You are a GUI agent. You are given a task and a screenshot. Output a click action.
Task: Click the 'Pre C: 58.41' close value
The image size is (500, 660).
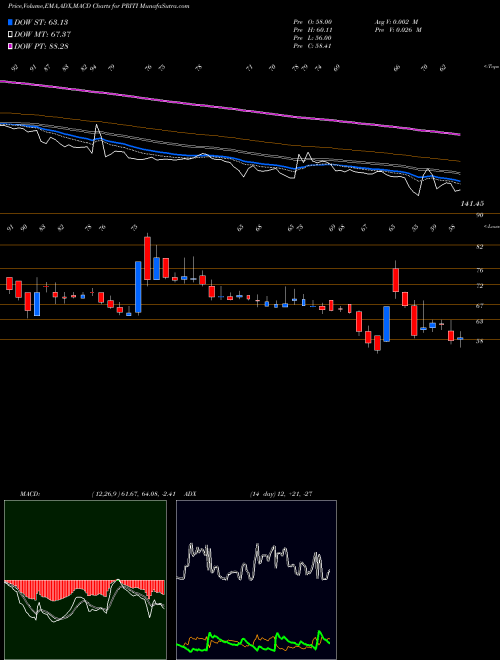313,46
